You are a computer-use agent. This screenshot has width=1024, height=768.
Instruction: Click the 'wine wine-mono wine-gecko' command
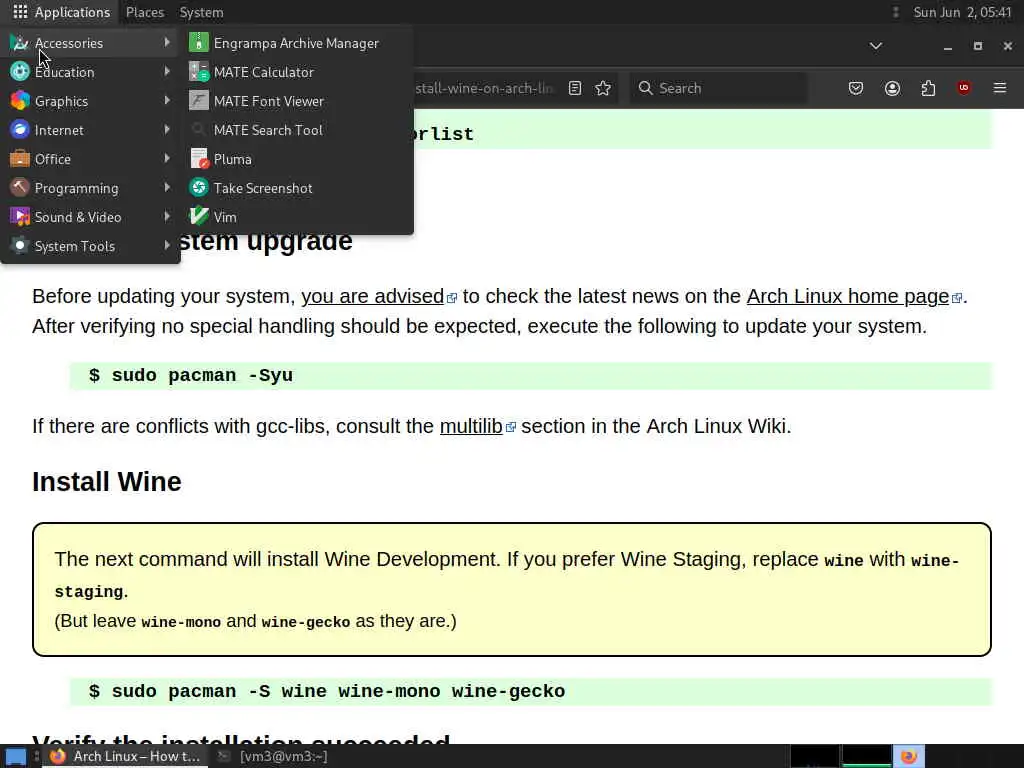pos(423,692)
